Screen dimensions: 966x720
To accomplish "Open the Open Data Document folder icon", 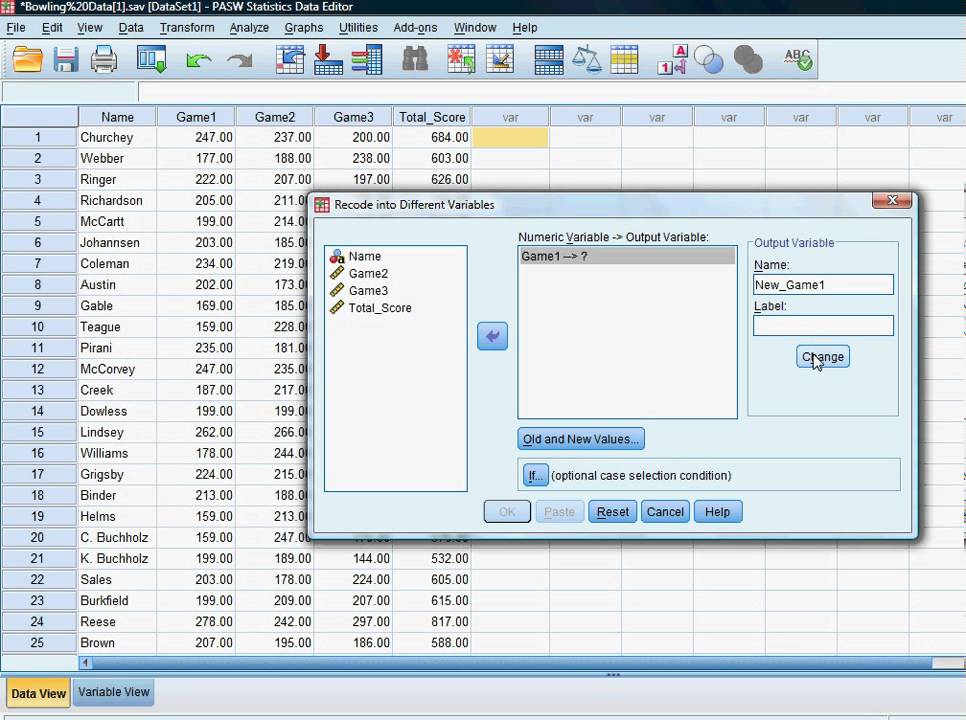I will pos(28,60).
